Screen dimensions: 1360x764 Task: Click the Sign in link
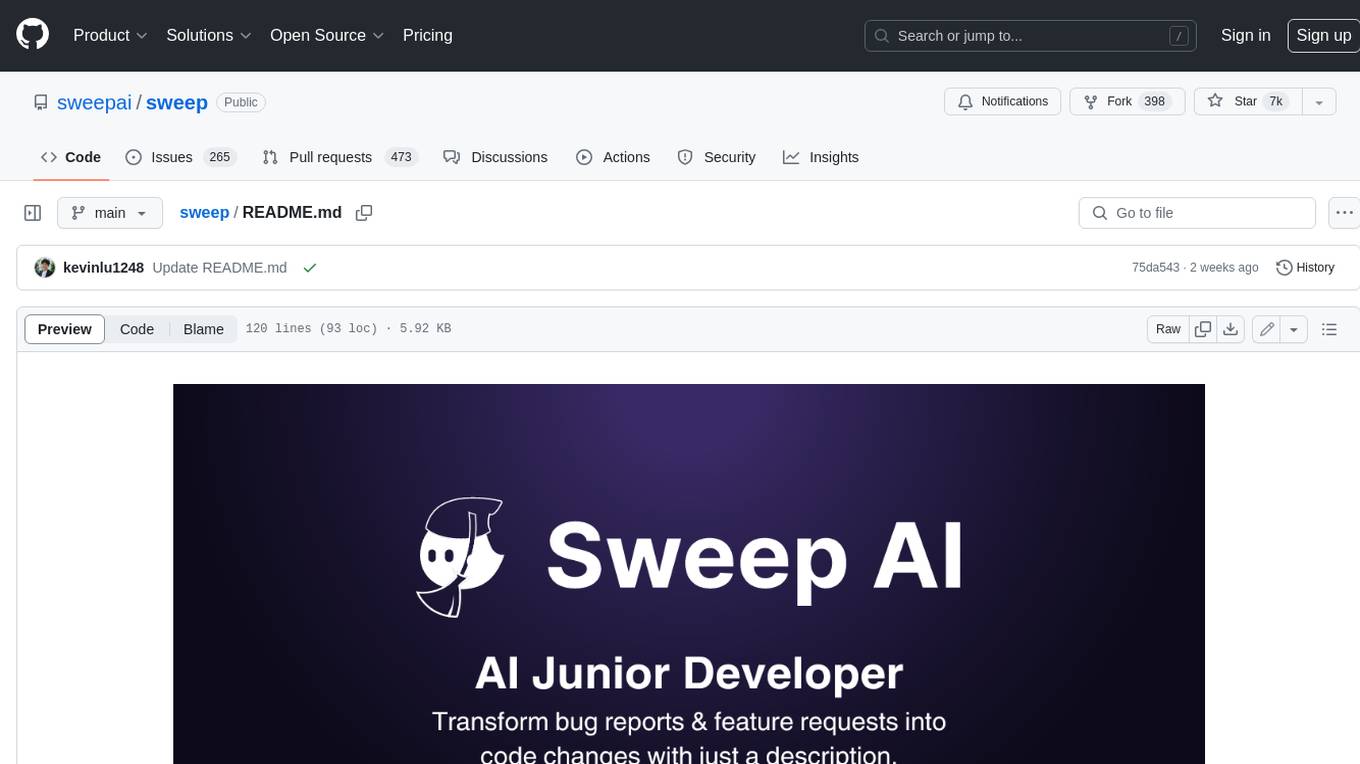tap(1245, 35)
